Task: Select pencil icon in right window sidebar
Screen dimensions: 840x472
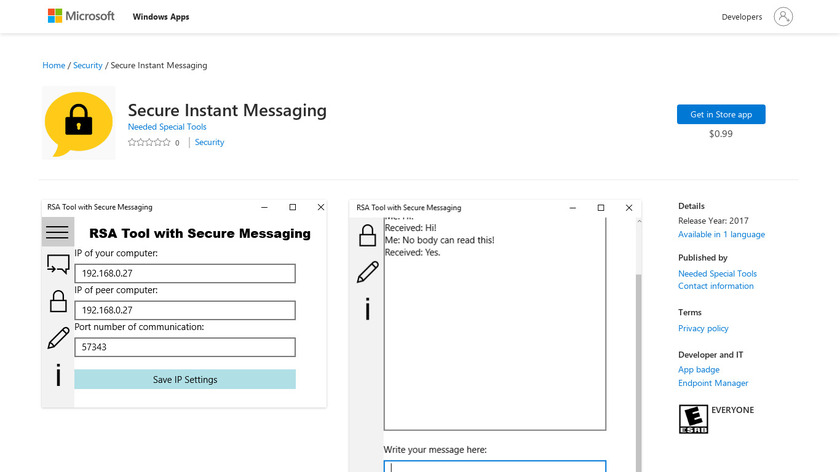Action: [368, 272]
